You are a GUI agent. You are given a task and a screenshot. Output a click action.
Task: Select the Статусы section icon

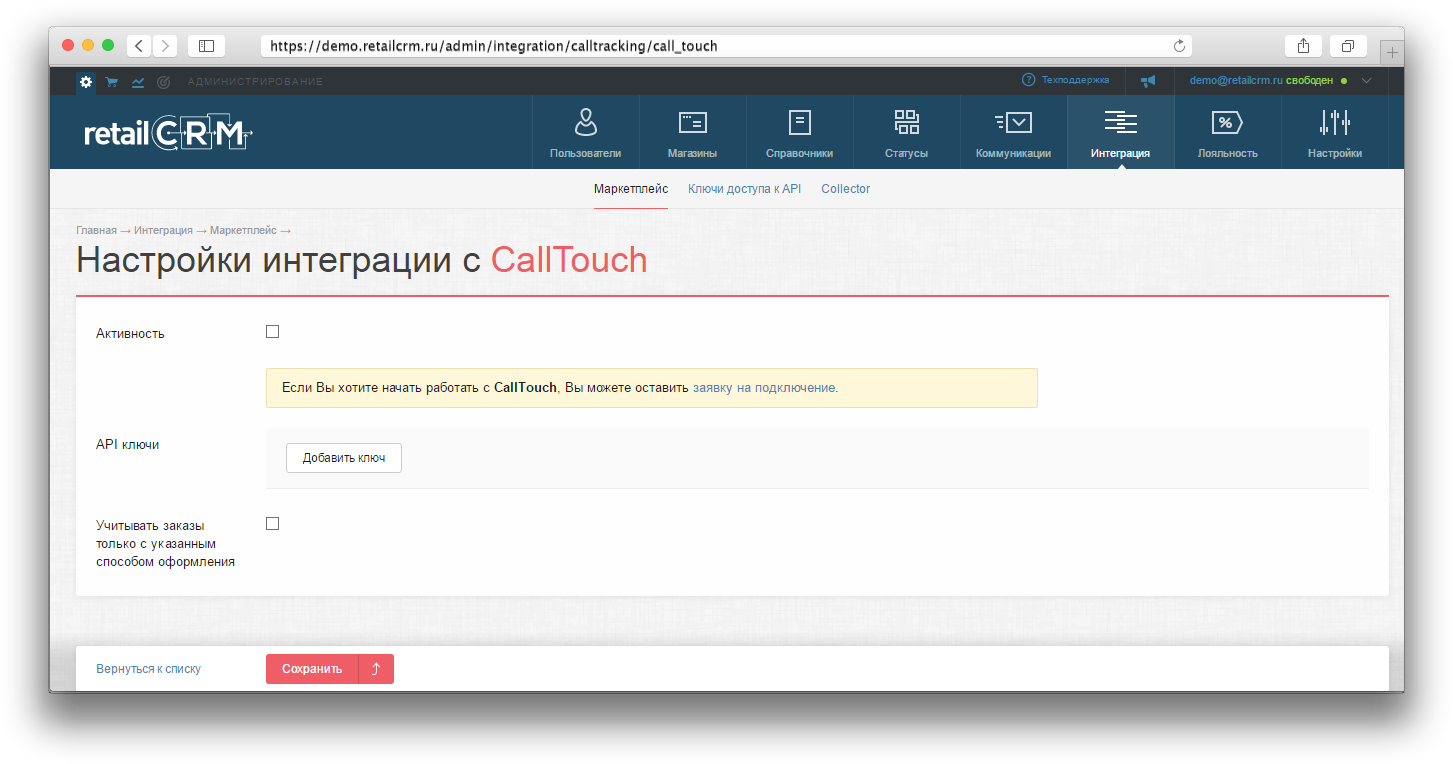pyautogui.click(x=906, y=122)
